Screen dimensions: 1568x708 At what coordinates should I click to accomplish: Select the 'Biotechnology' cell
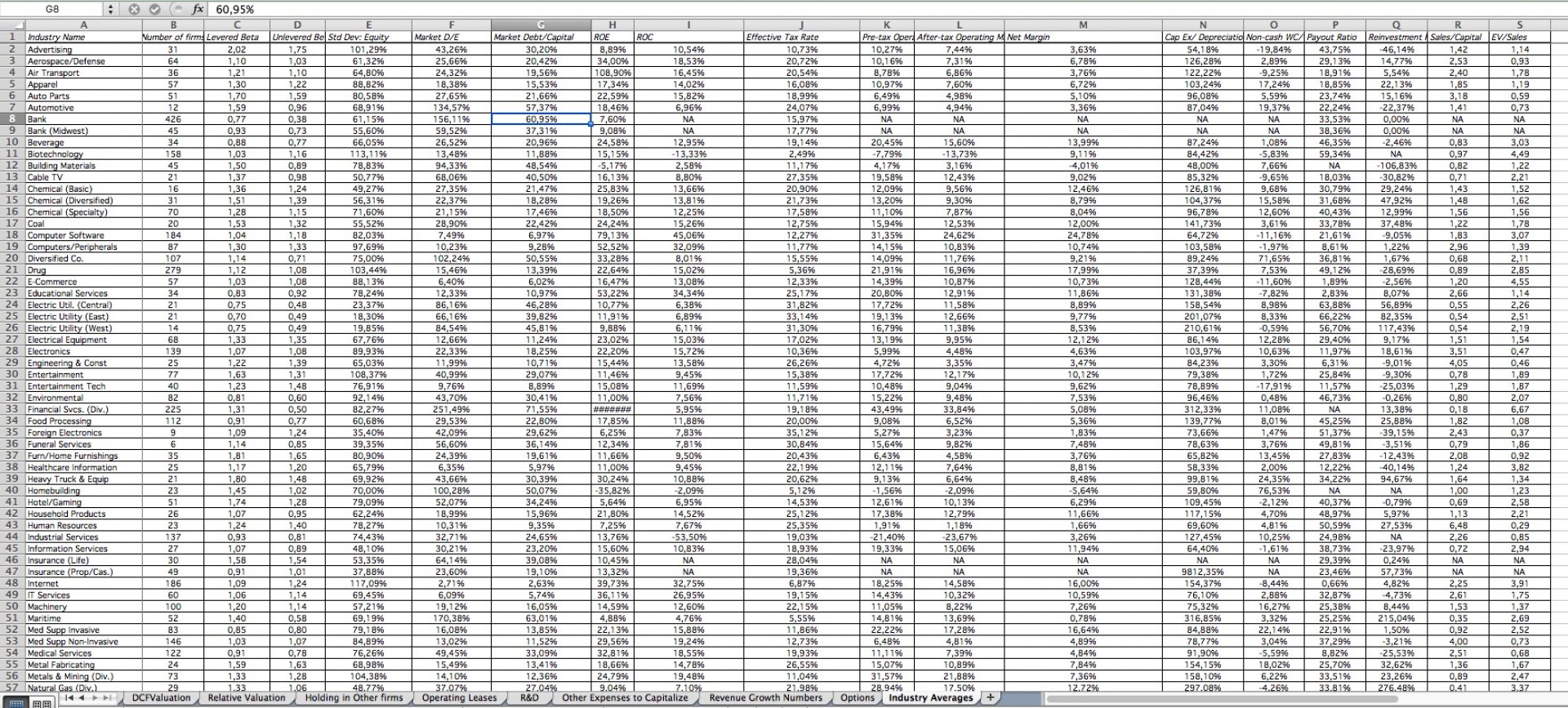(82, 154)
